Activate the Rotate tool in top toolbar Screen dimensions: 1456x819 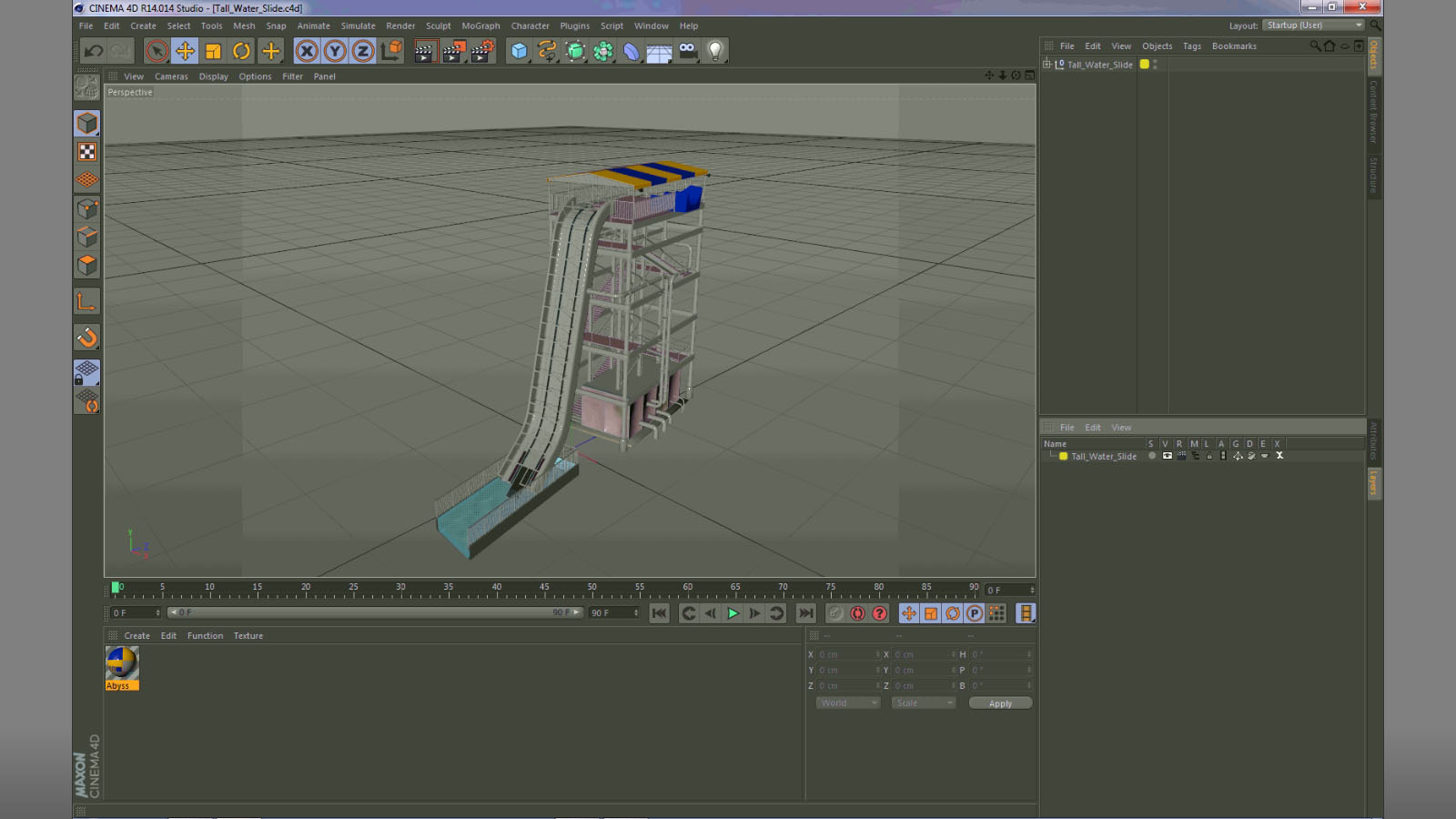coord(241,51)
